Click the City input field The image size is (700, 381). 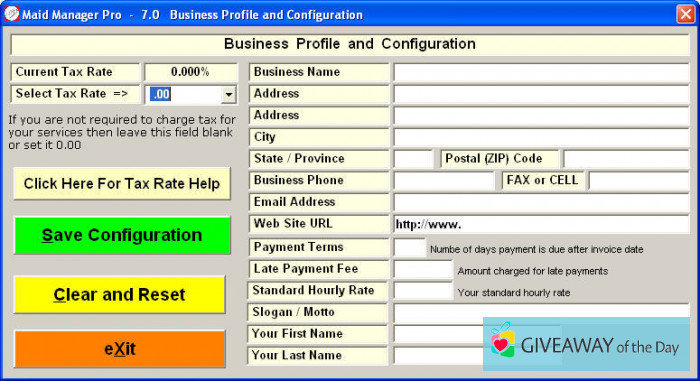(541, 138)
